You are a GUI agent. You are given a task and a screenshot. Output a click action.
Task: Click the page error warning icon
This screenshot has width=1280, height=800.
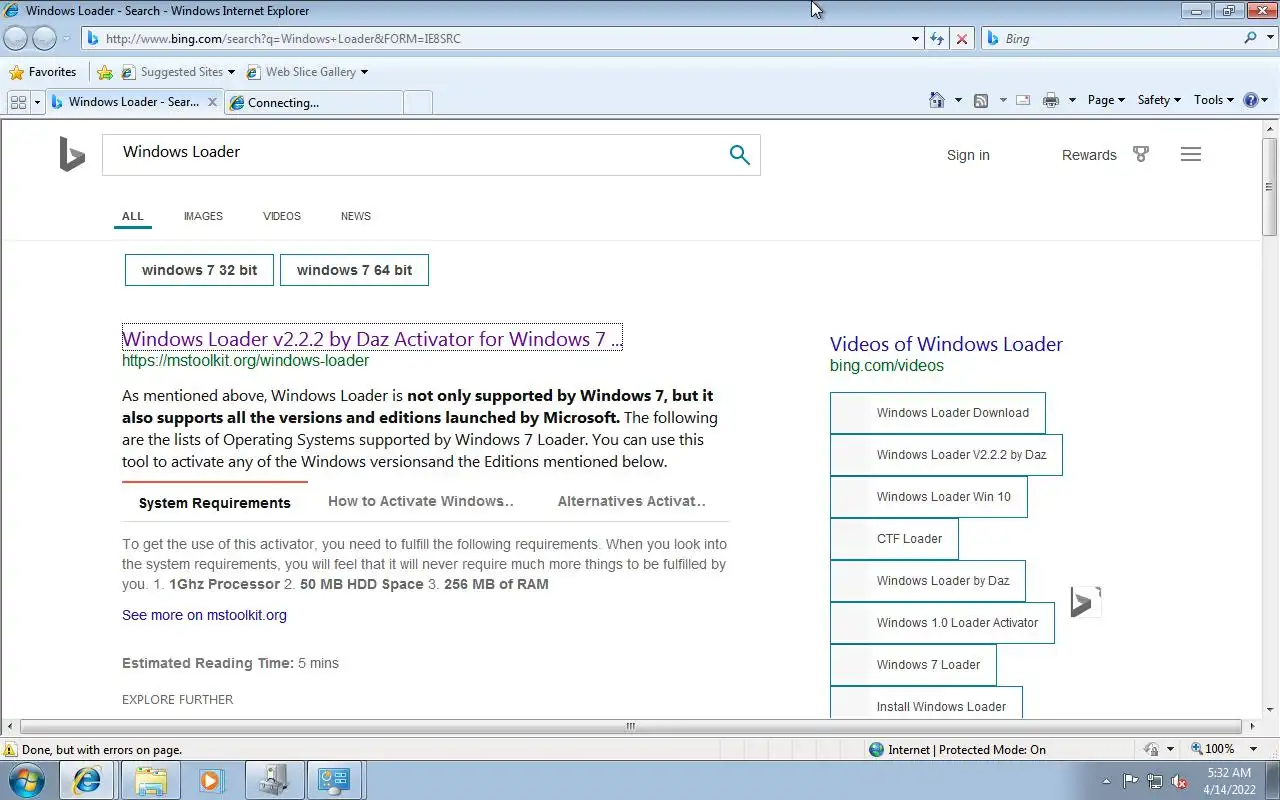point(10,749)
